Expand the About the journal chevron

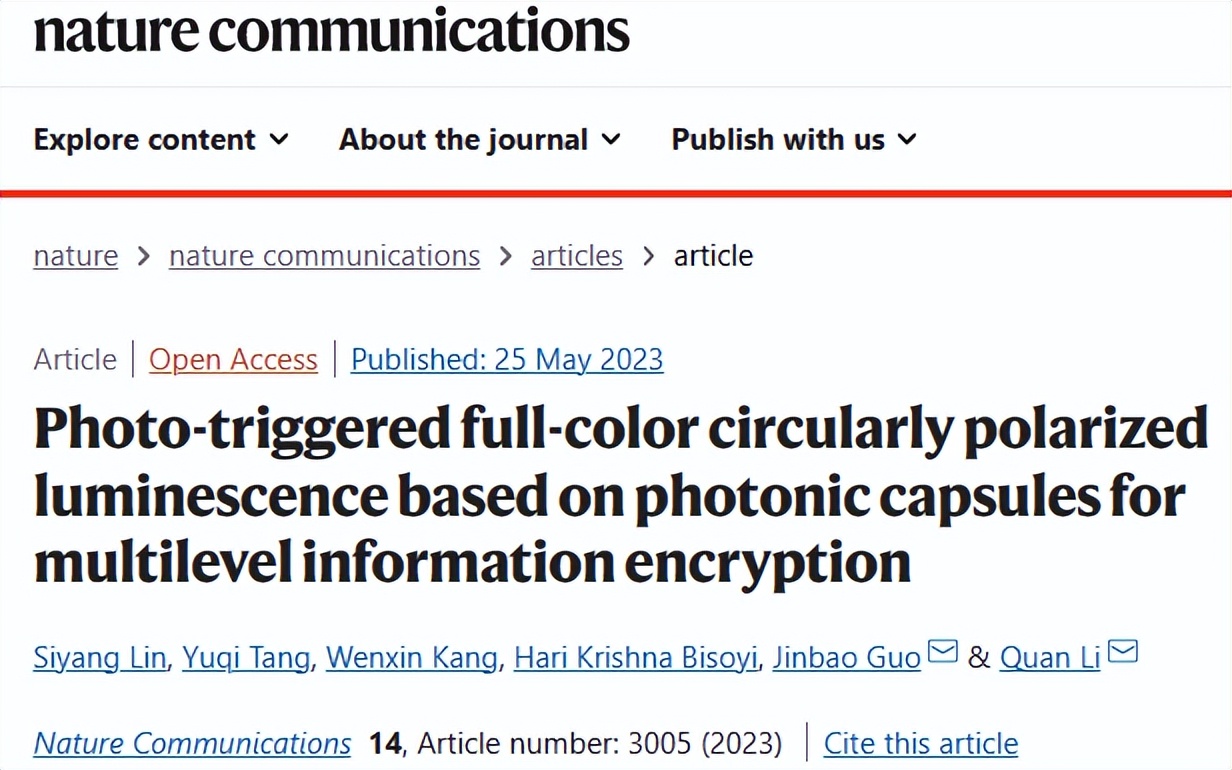point(611,139)
